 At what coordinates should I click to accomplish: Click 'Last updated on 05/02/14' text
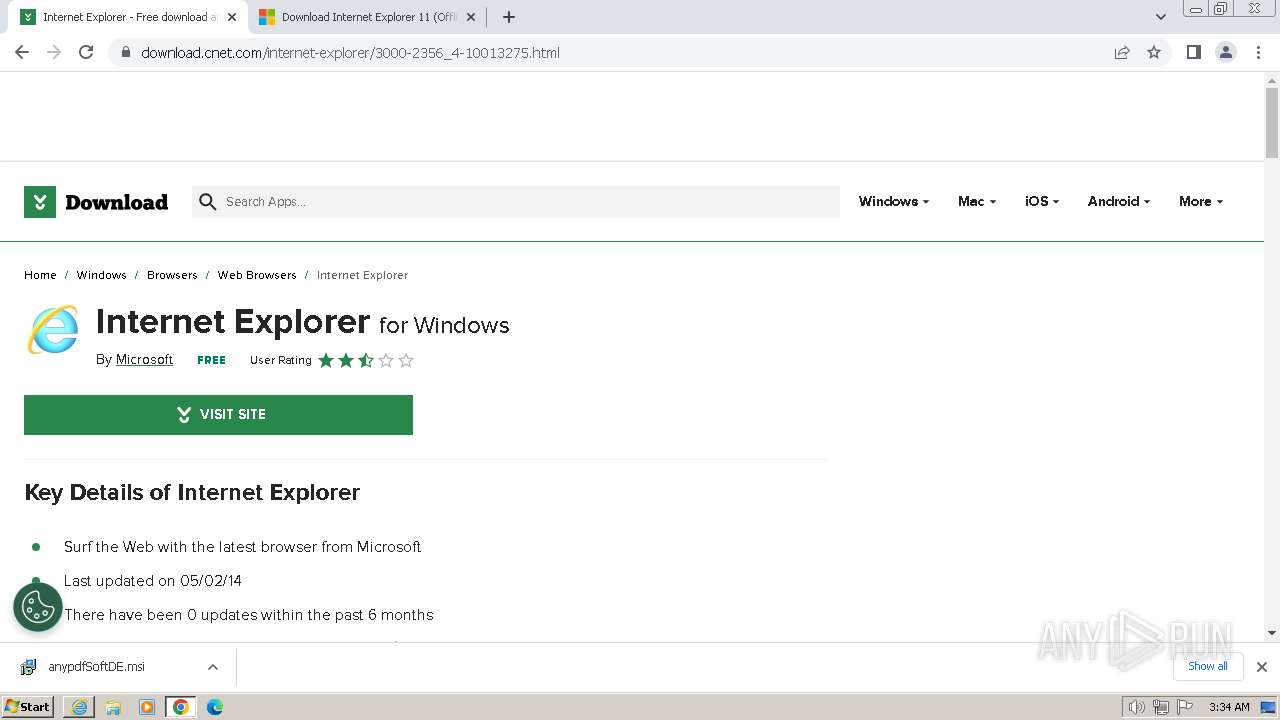click(x=153, y=581)
